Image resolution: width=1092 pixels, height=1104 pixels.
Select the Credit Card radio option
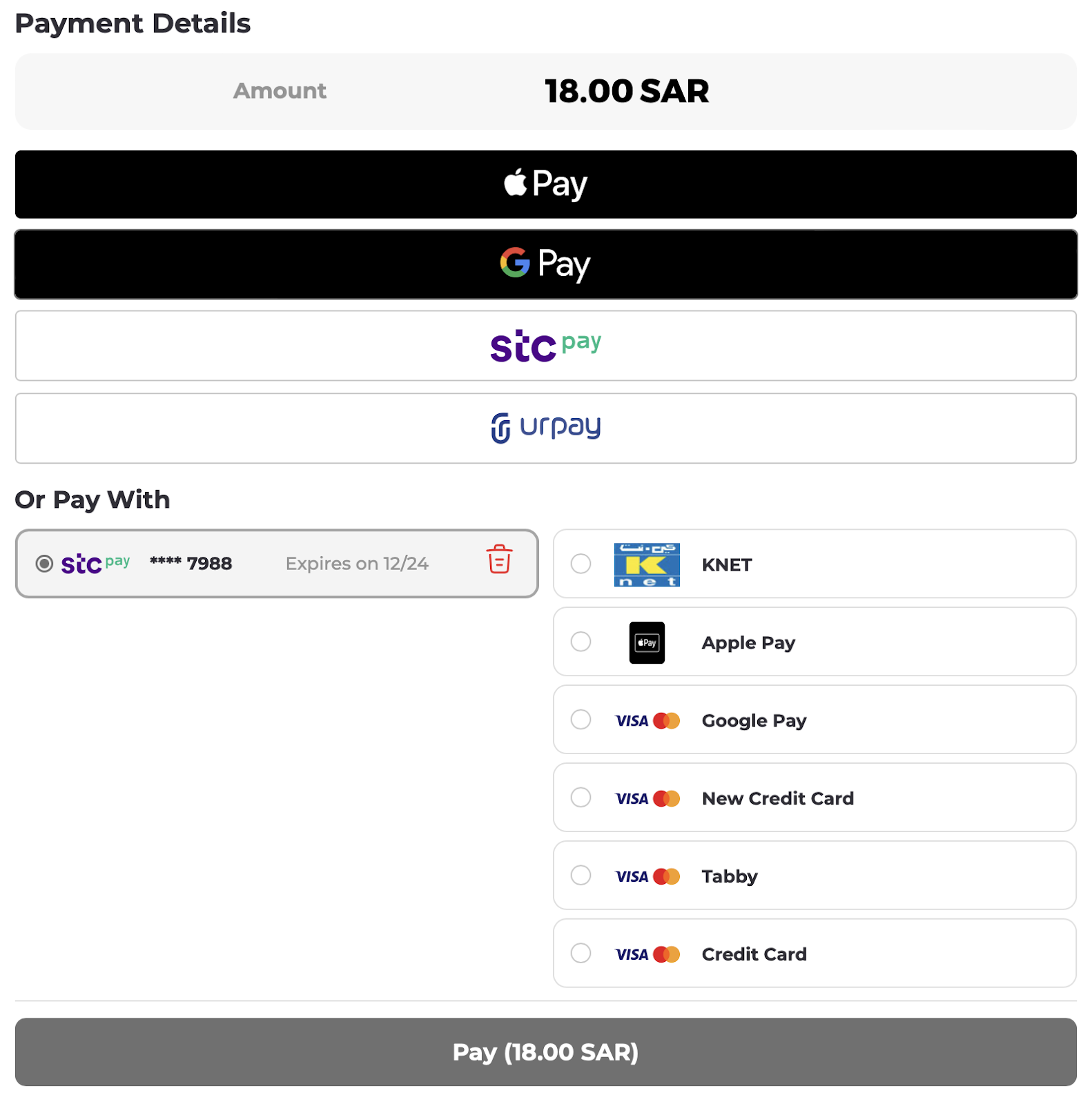581,954
